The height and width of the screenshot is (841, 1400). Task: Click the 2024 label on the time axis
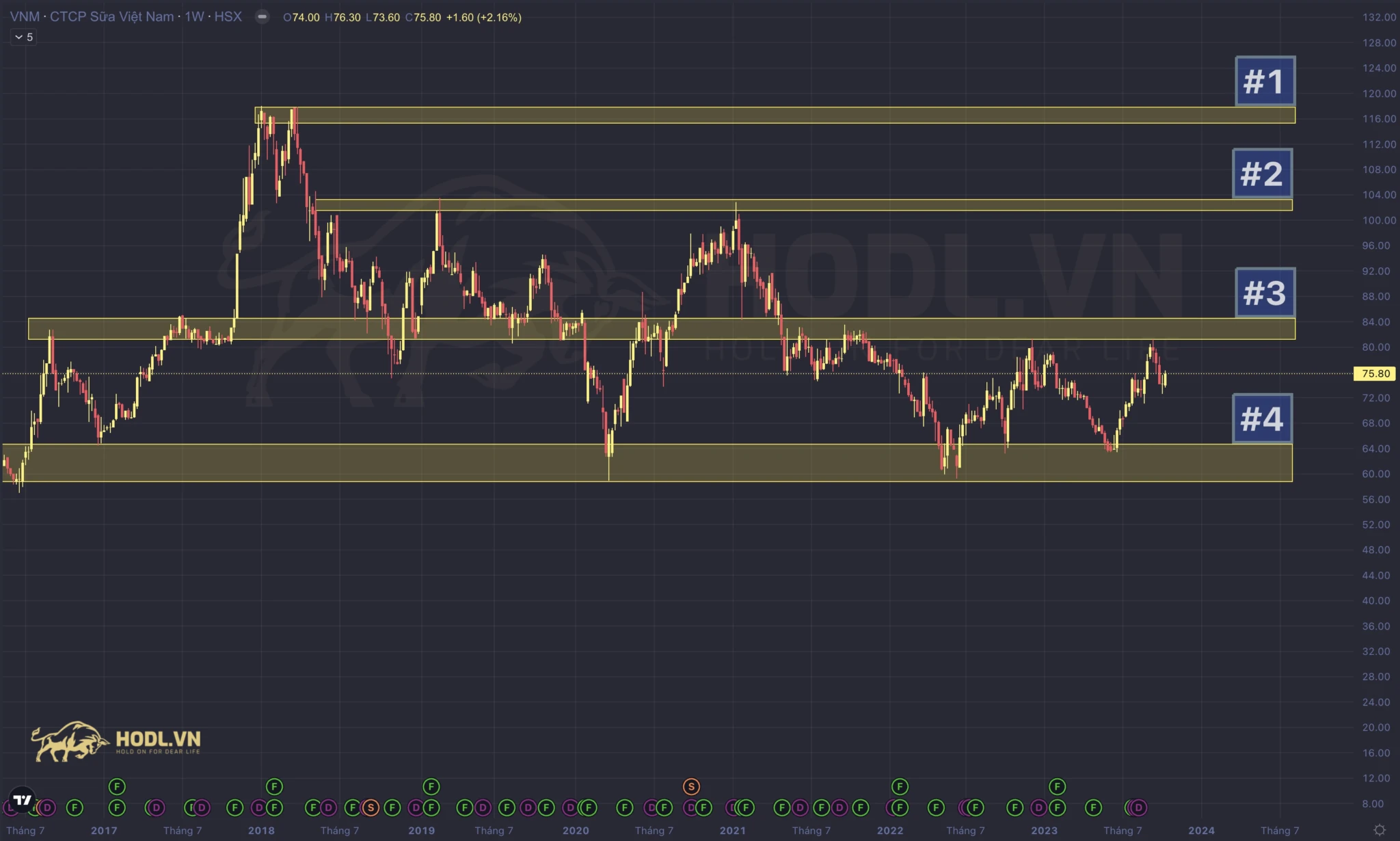[x=1201, y=830]
